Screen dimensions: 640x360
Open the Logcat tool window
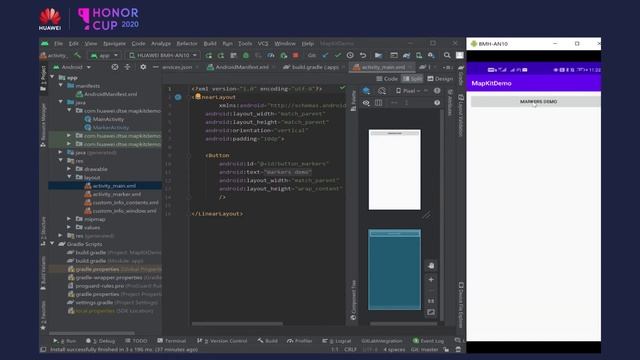pyautogui.click(x=337, y=340)
